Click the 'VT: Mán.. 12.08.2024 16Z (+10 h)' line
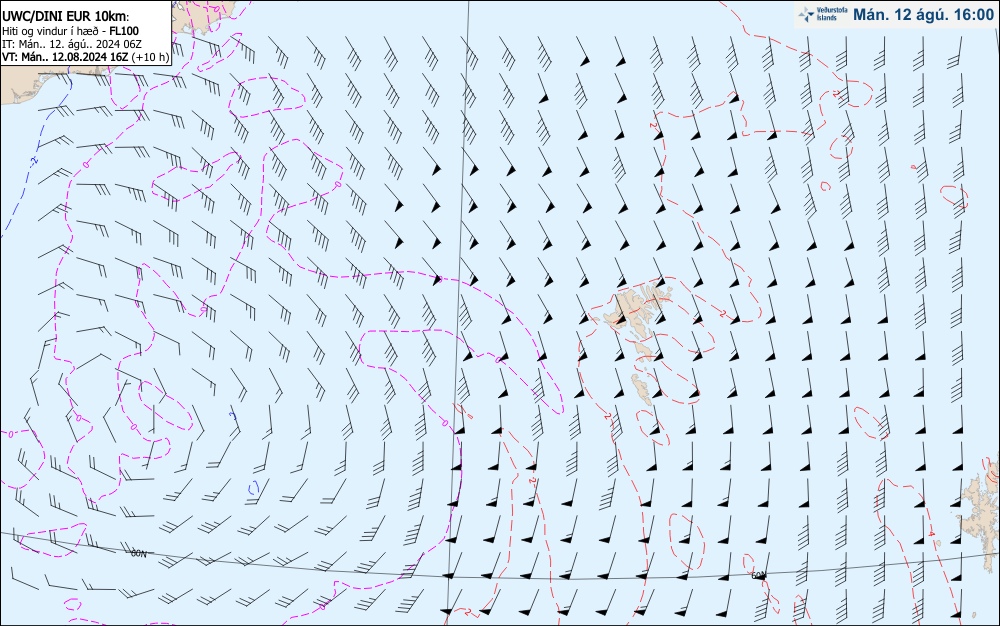Screen dimensions: 1000x626 tap(85, 57)
